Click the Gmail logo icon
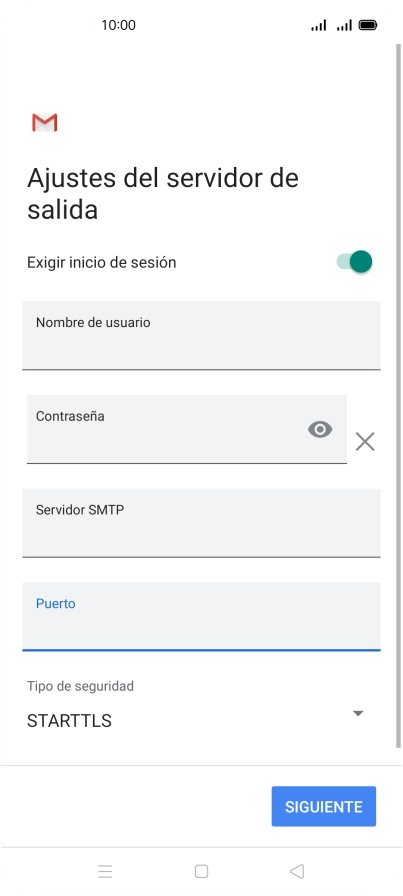This screenshot has width=403, height=896. tap(45, 122)
